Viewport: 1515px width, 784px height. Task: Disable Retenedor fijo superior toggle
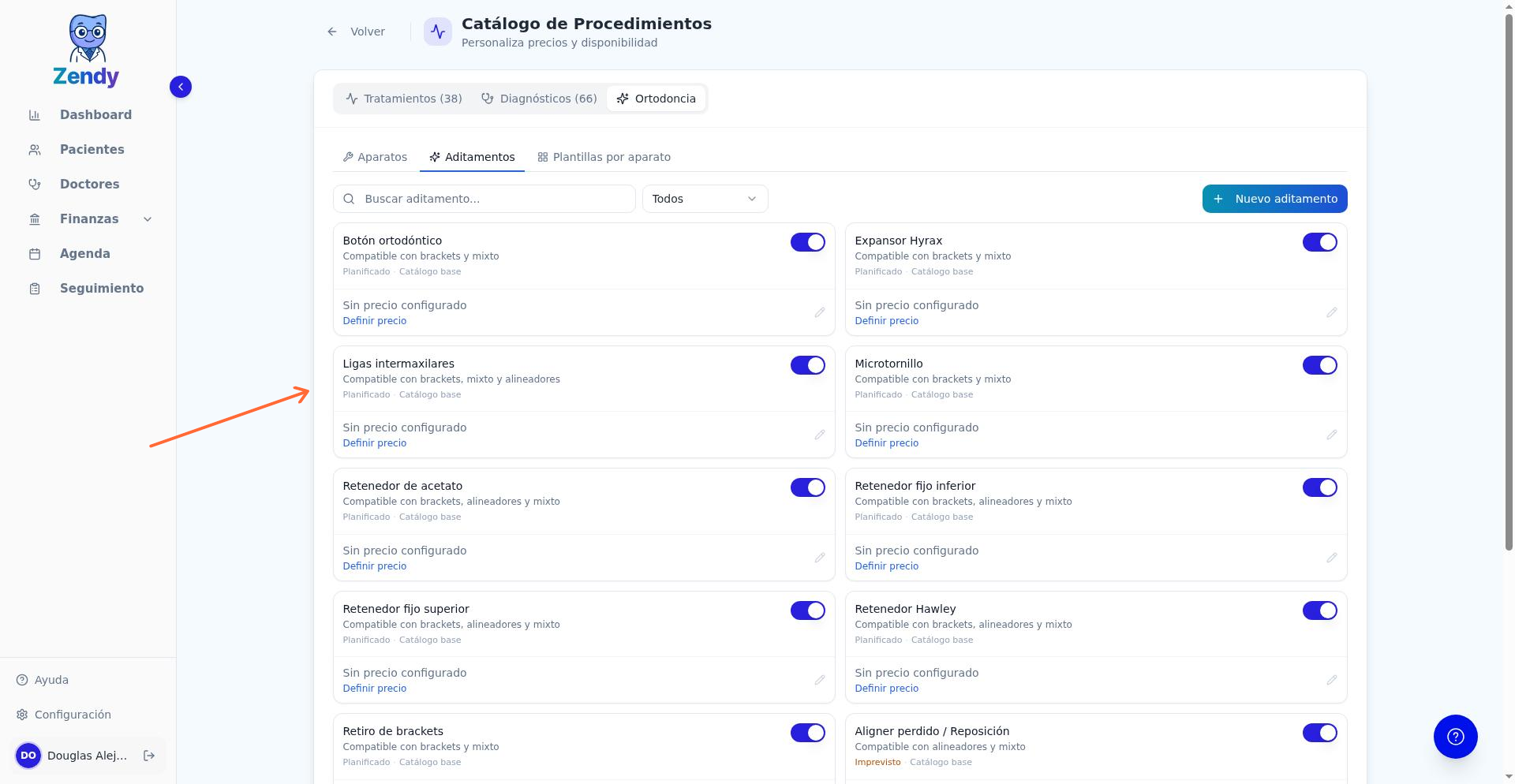(808, 610)
